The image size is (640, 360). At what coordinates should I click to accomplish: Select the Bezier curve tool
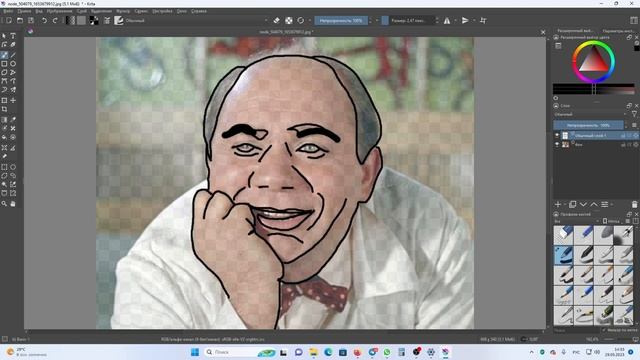click(4, 81)
